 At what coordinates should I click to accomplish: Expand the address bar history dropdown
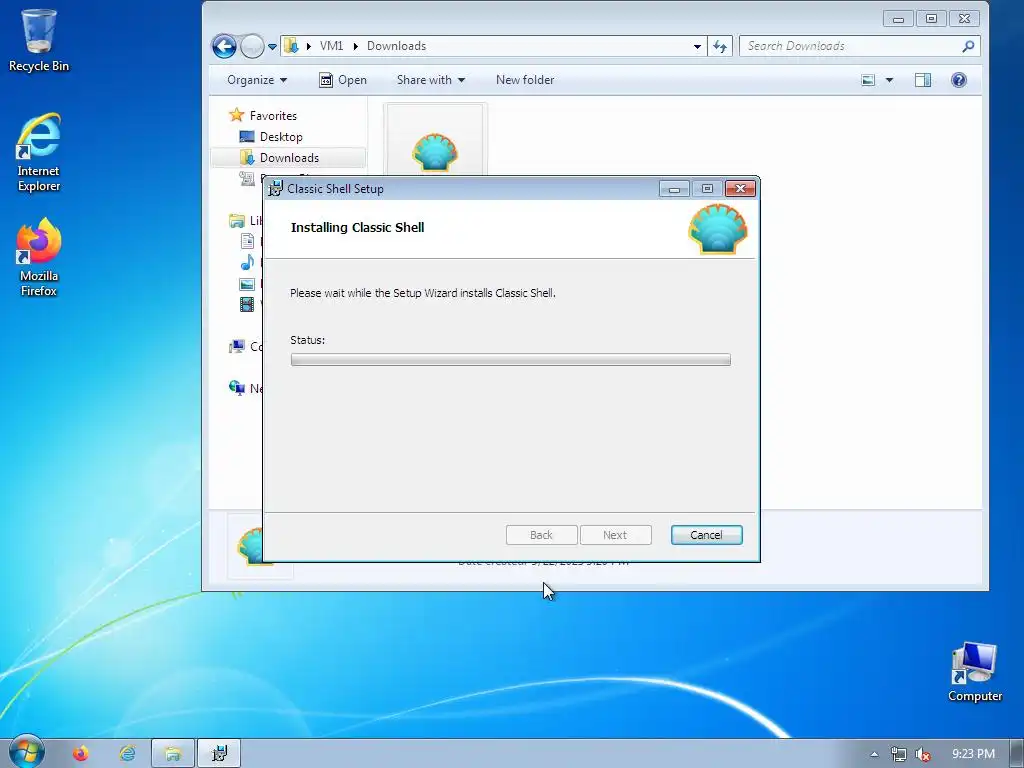[x=697, y=46]
